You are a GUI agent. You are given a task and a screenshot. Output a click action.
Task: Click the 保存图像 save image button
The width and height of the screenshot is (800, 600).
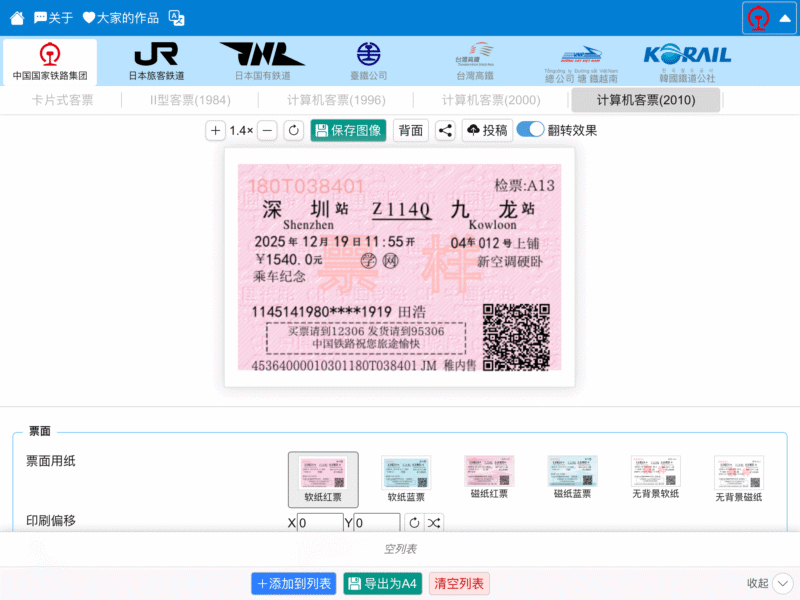click(x=348, y=130)
